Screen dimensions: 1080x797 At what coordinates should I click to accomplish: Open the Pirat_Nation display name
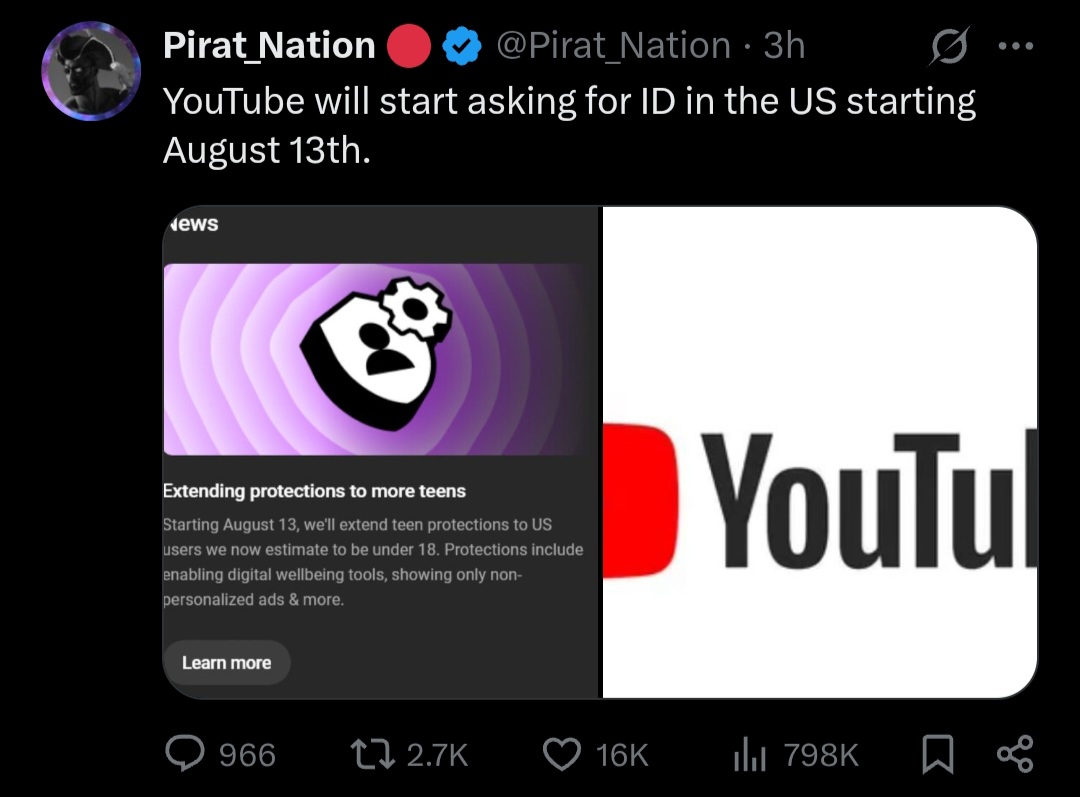pyautogui.click(x=269, y=45)
